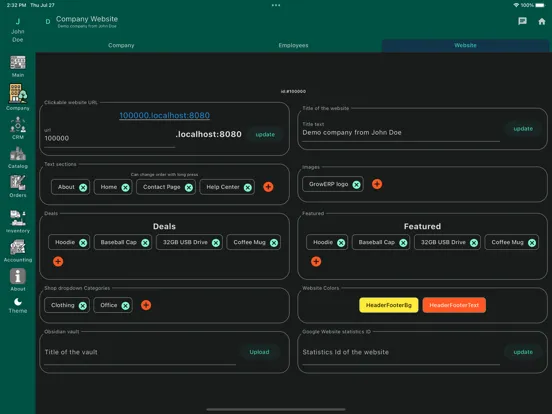The image size is (552, 414).
Task: Select the Website tab
Action: [465, 45]
